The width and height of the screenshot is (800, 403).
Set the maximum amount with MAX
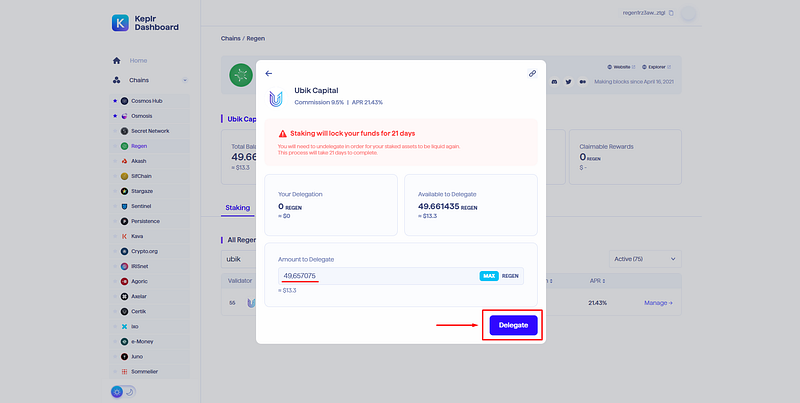489,276
